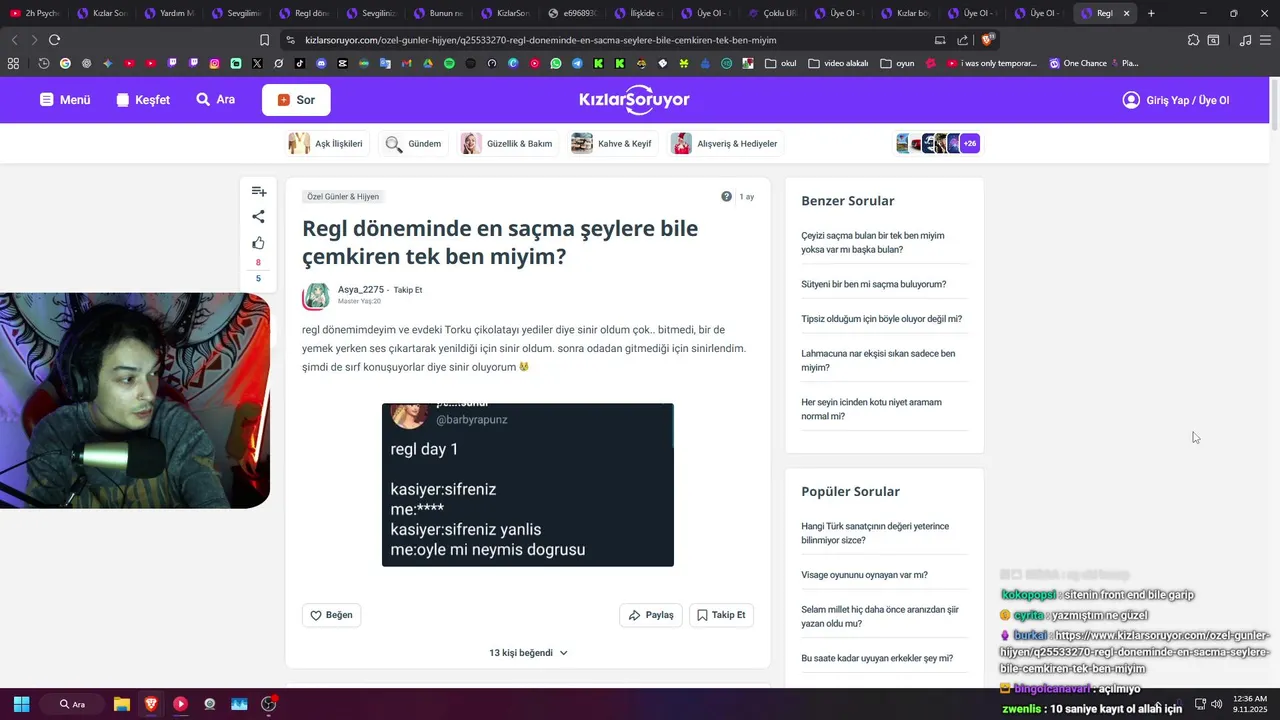Switch to the 2h Psych YouTube tab
Image resolution: width=1280 pixels, height=720 pixels.
pos(34,13)
